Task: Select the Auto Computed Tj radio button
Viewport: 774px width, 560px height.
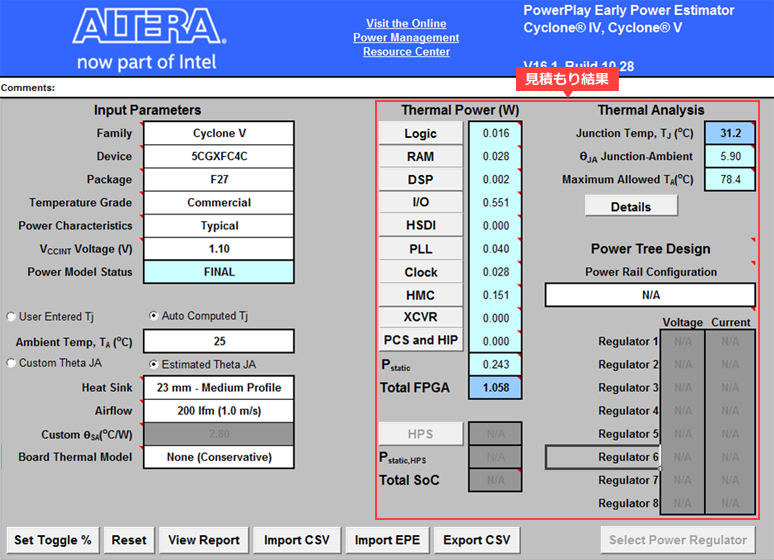Action: 154,316
